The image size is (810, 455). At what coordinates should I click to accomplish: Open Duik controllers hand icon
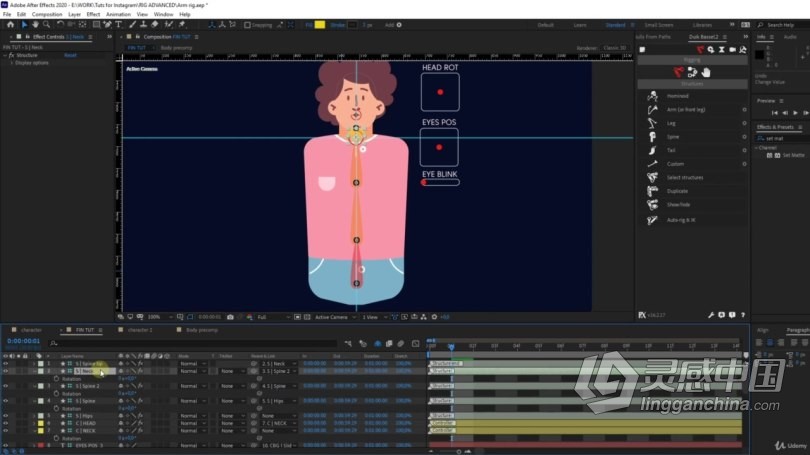point(706,73)
